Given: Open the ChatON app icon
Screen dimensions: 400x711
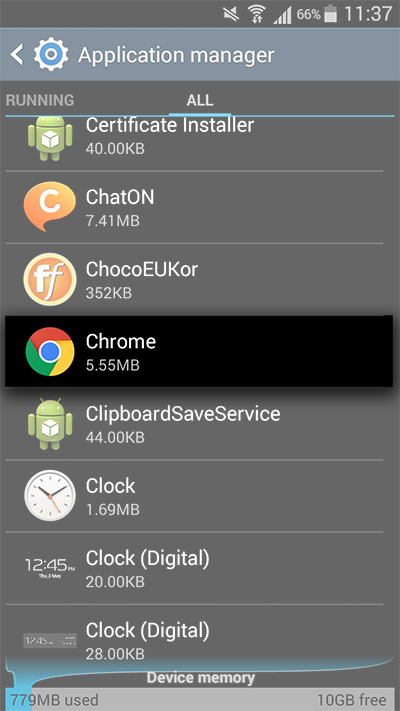Looking at the screenshot, I should tap(50, 206).
